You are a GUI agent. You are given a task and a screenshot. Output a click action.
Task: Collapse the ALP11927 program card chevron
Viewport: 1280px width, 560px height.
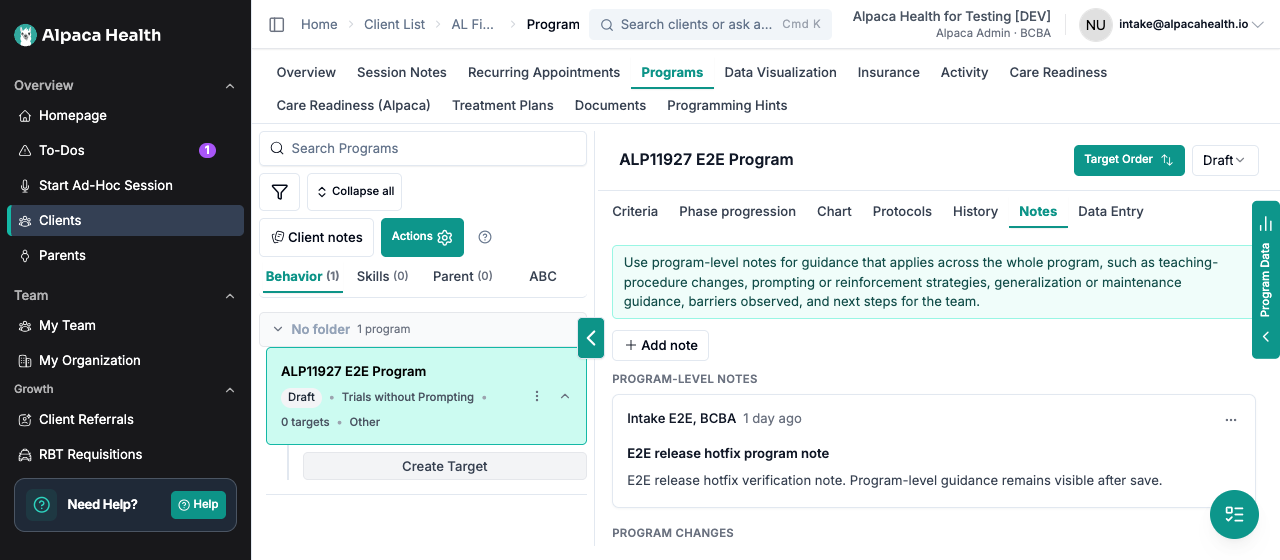pos(565,397)
